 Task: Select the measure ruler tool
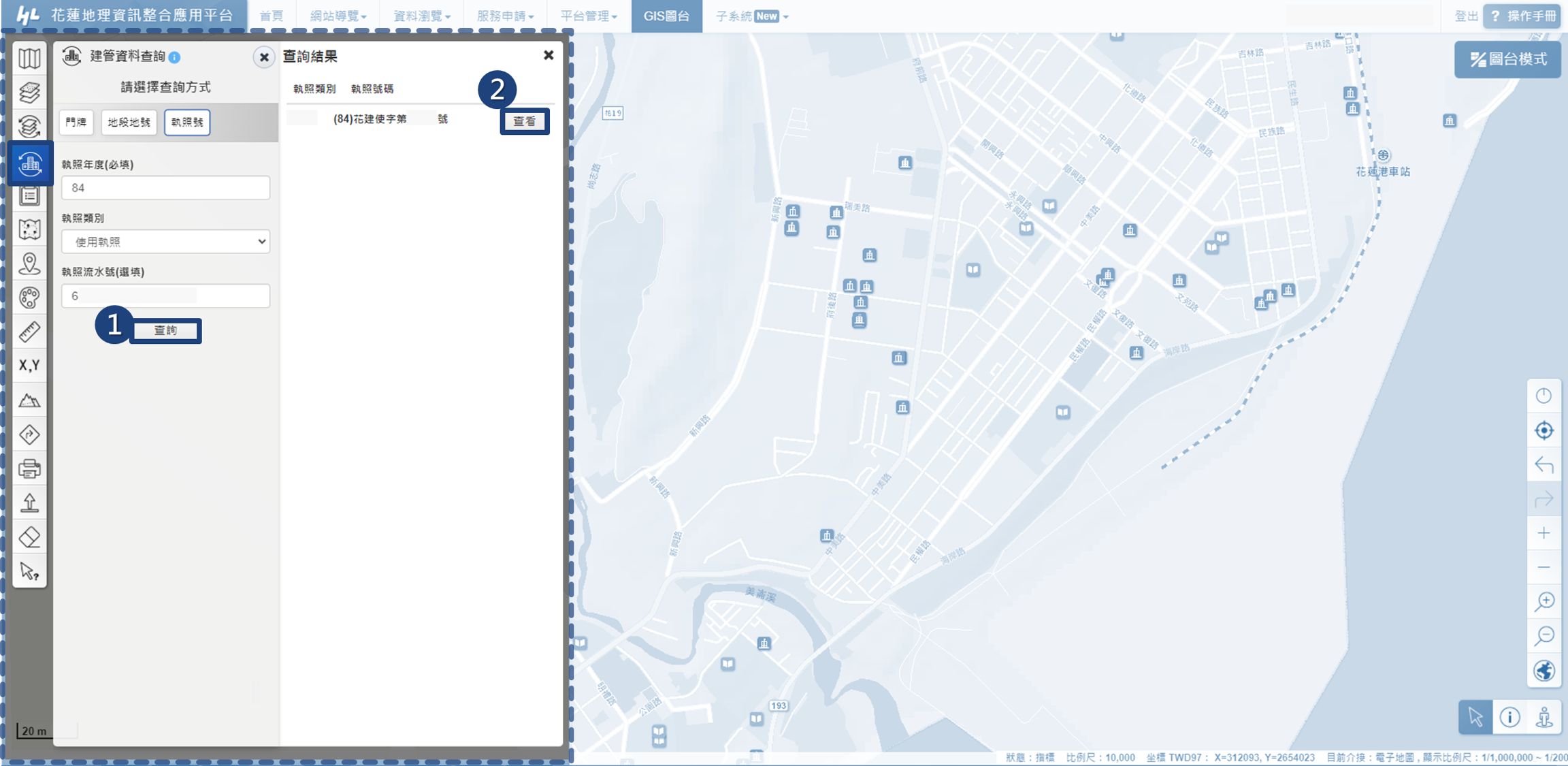click(29, 332)
